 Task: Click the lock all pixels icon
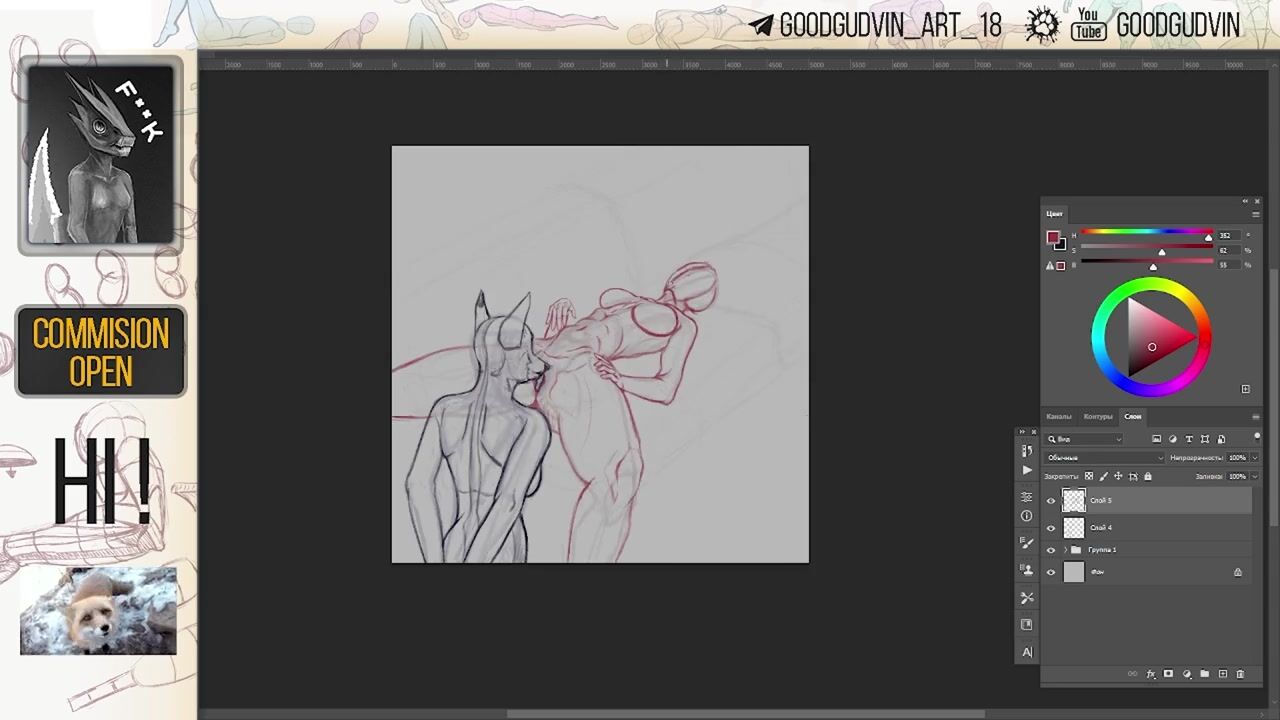pyautogui.click(x=1147, y=477)
